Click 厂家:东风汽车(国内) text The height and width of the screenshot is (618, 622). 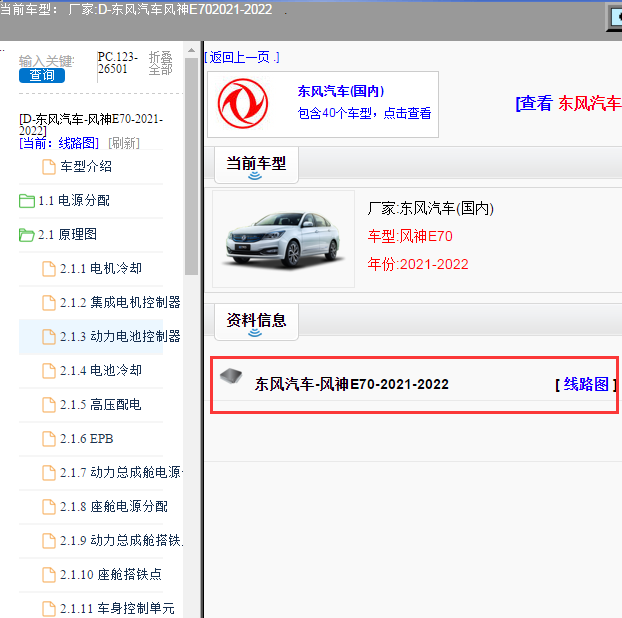click(430, 208)
